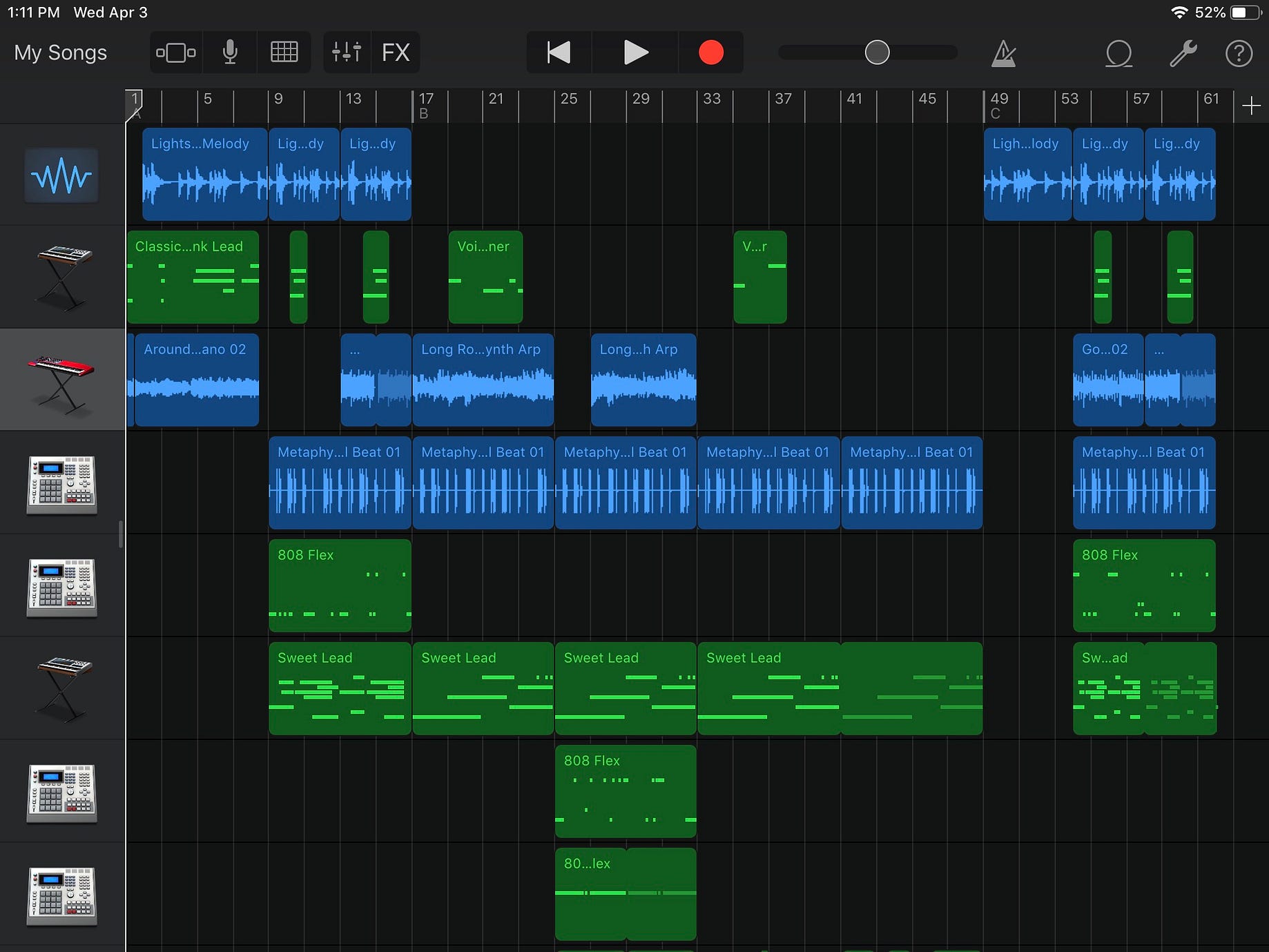Open the FX effects panel

click(x=396, y=52)
